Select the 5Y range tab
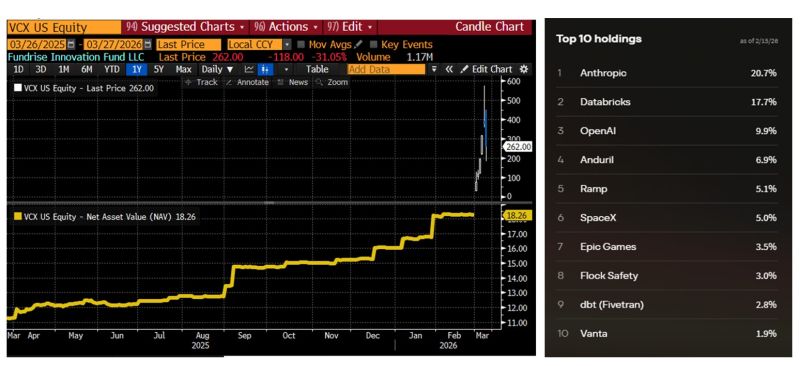Image resolution: width=800 pixels, height=366 pixels. tap(159, 69)
